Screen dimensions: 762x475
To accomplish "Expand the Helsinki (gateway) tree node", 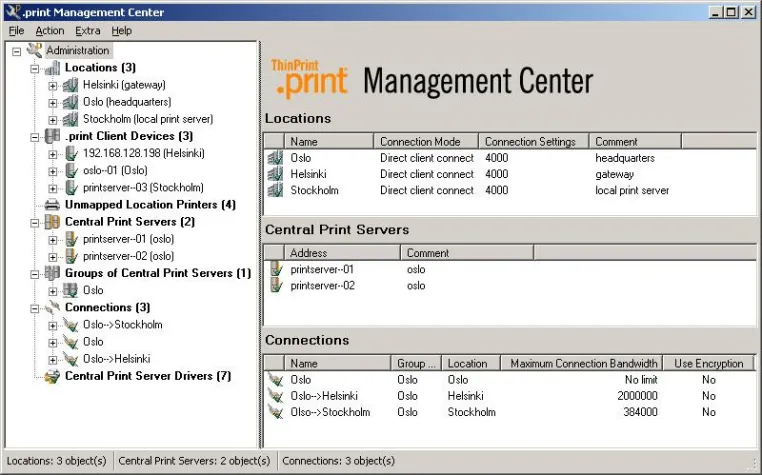I will click(52, 86).
